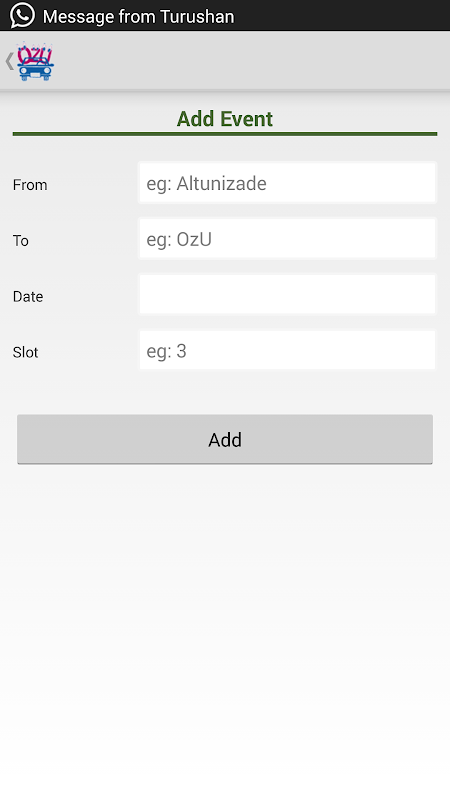Go back using the left chevron

(x=9, y=61)
